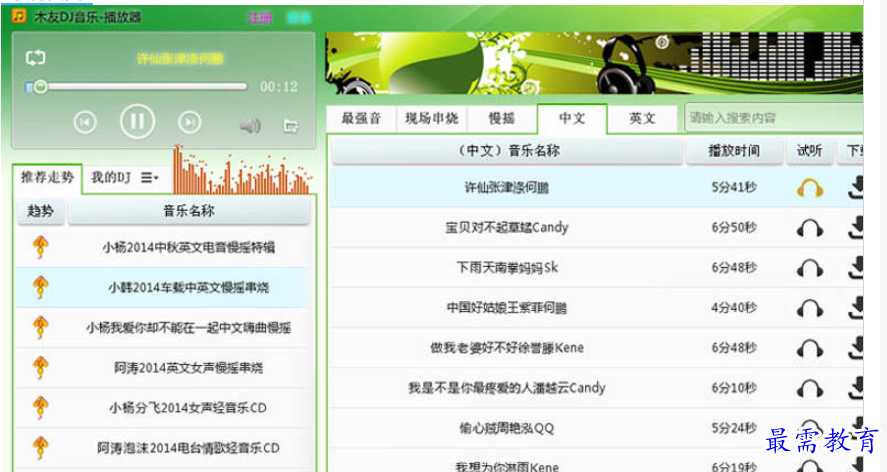
Task: Click the playback progress slider knob
Action: click(x=40, y=87)
